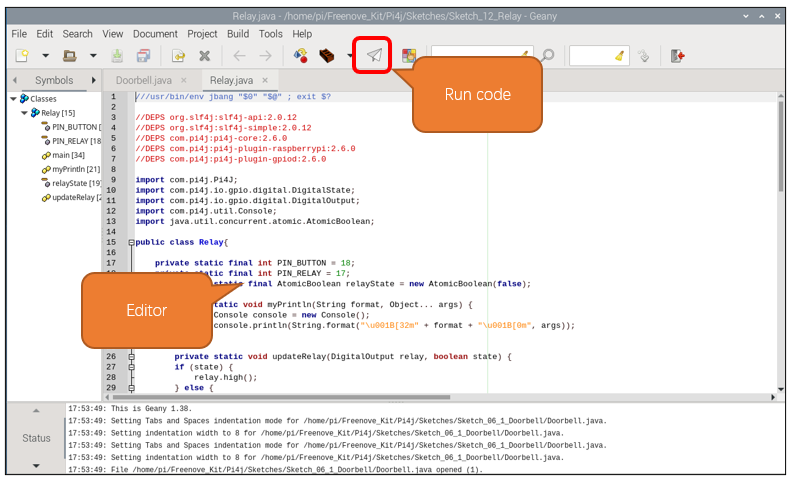Click the editor horizontal scrollbar thumb
Screen dimensions: 791x482
pyautogui.click(x=281, y=397)
